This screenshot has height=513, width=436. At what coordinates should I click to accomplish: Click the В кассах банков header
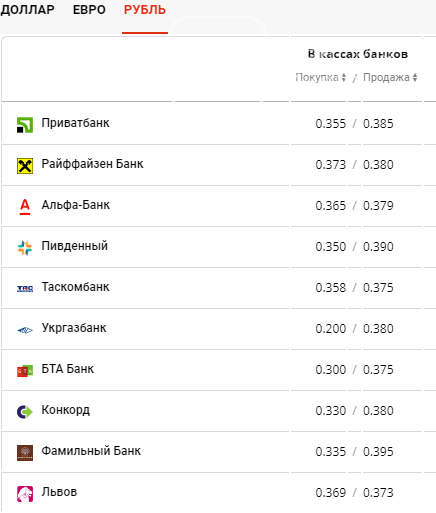358,54
